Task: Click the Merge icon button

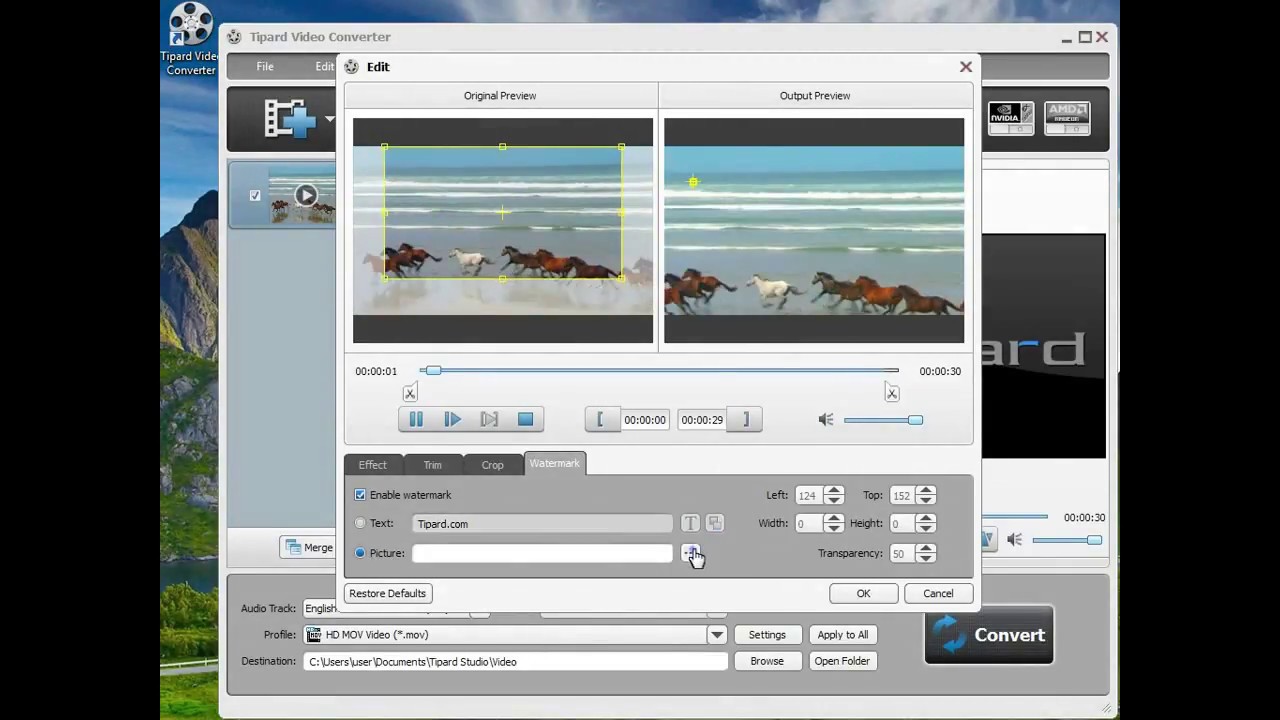Action: point(309,547)
